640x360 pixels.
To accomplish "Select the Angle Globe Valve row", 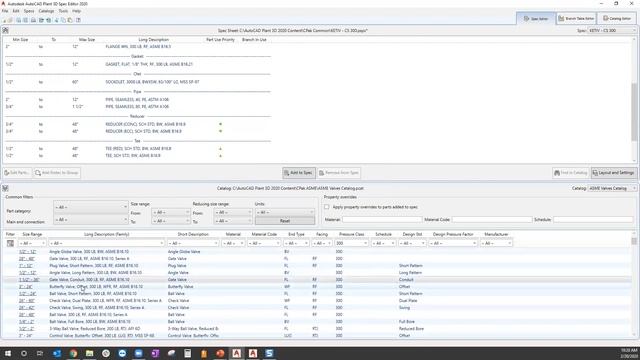I will [316, 252].
